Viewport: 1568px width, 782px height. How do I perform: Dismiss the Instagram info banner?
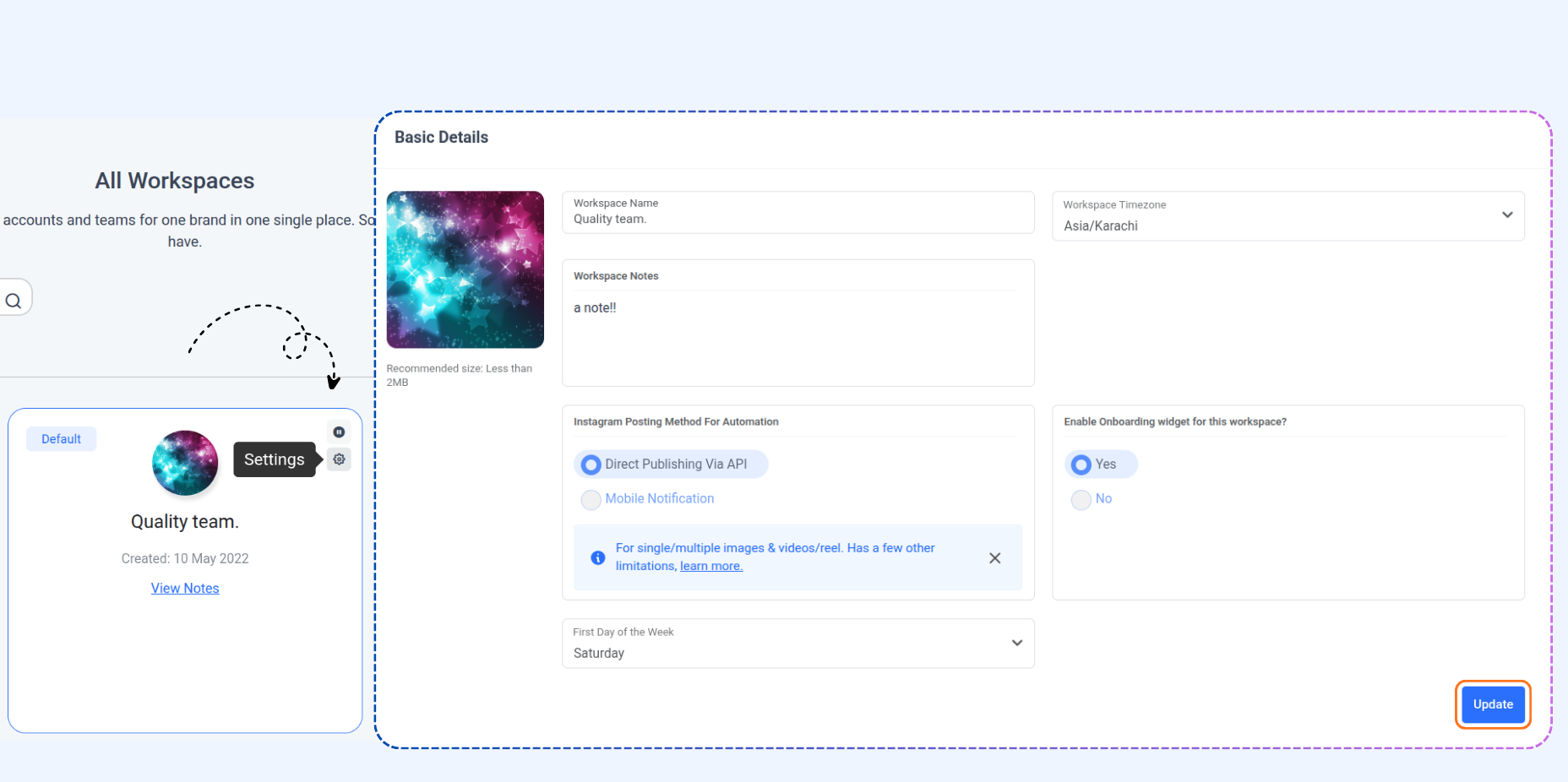[995, 558]
